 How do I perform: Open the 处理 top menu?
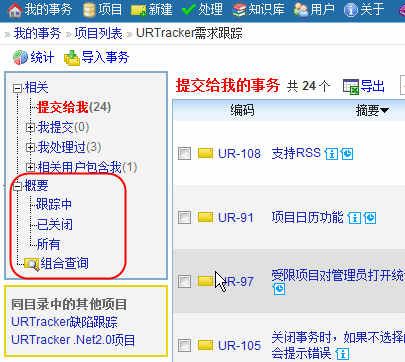[x=210, y=10]
